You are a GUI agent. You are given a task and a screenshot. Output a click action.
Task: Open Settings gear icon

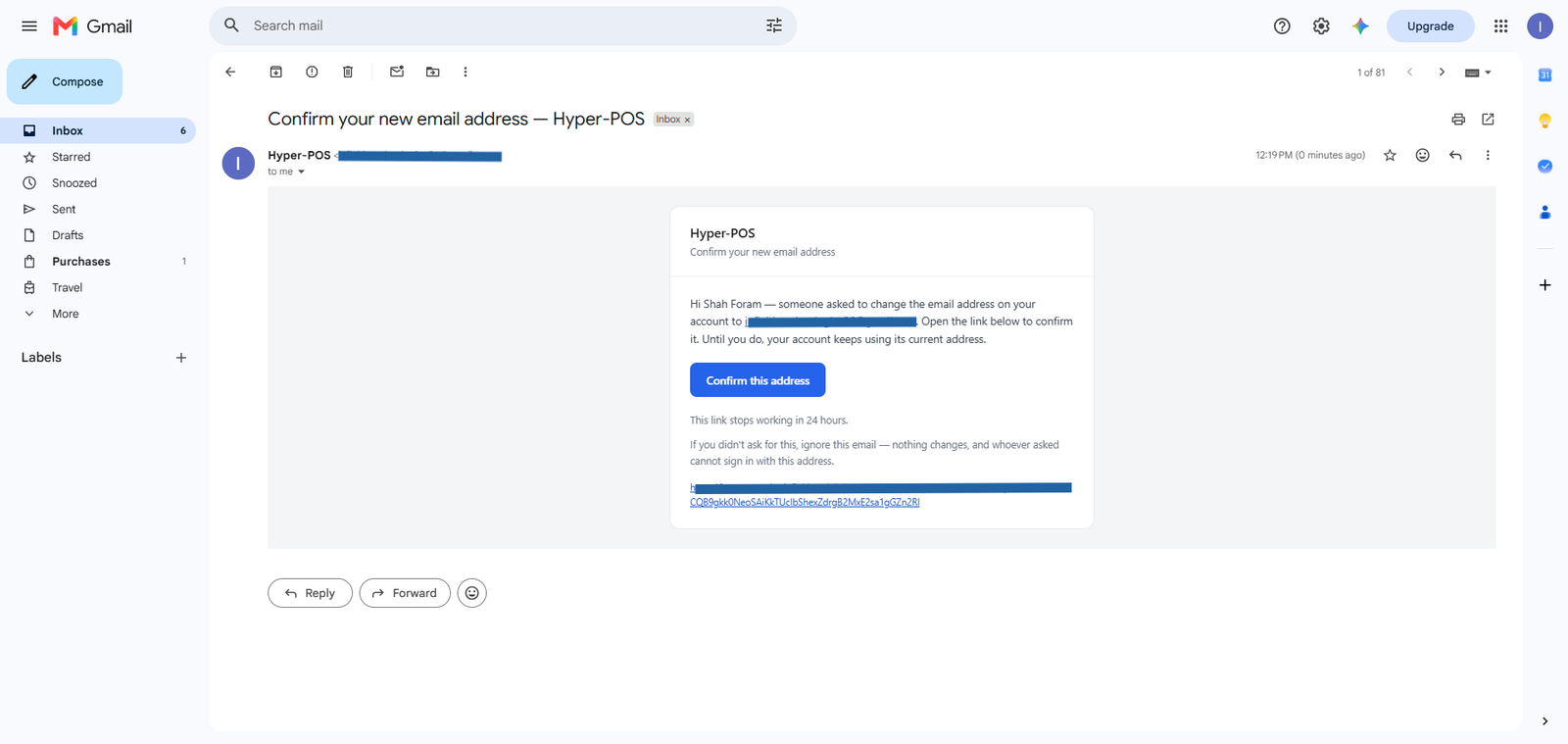pyautogui.click(x=1321, y=26)
